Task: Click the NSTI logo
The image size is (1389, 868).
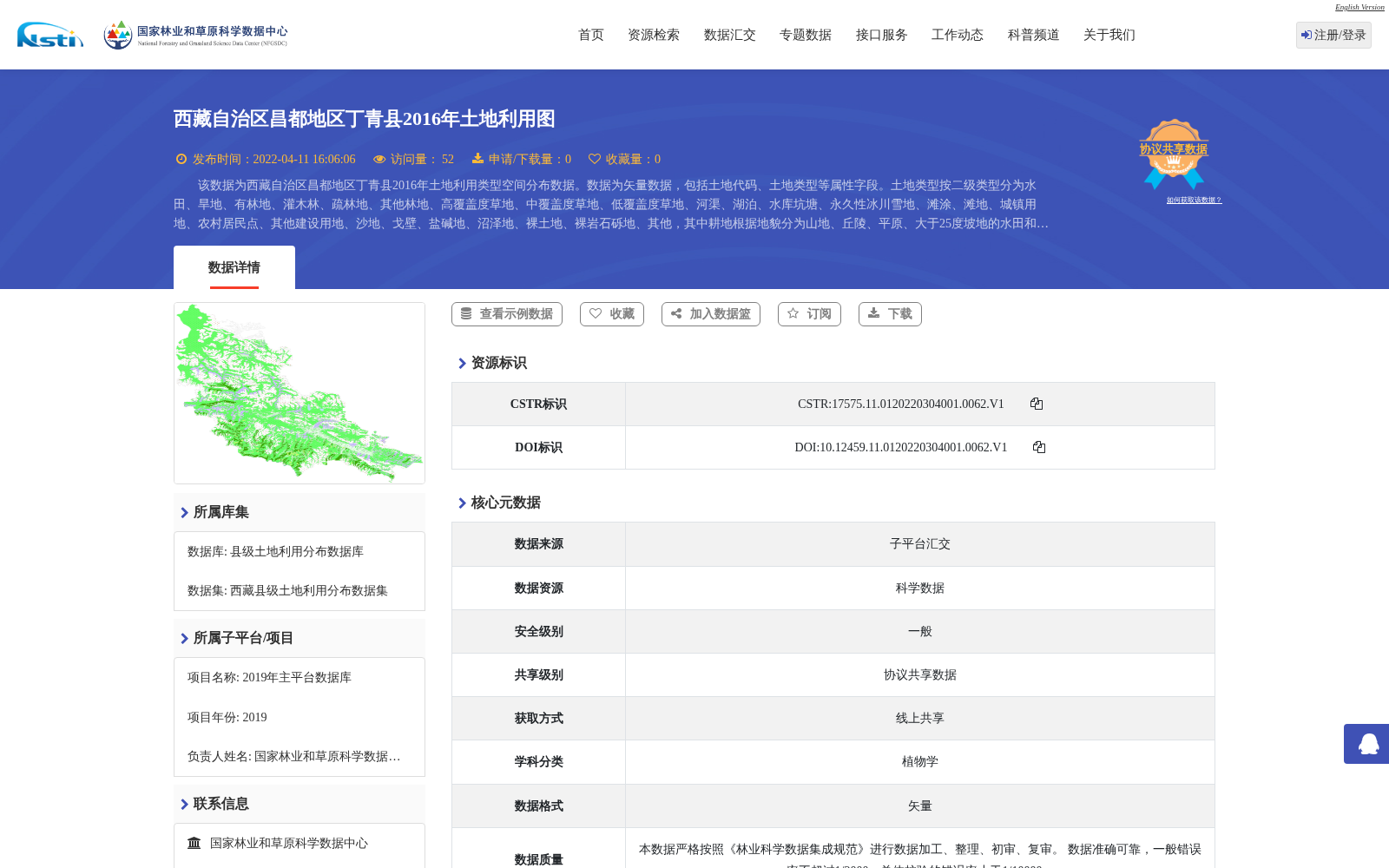Action: (x=50, y=35)
